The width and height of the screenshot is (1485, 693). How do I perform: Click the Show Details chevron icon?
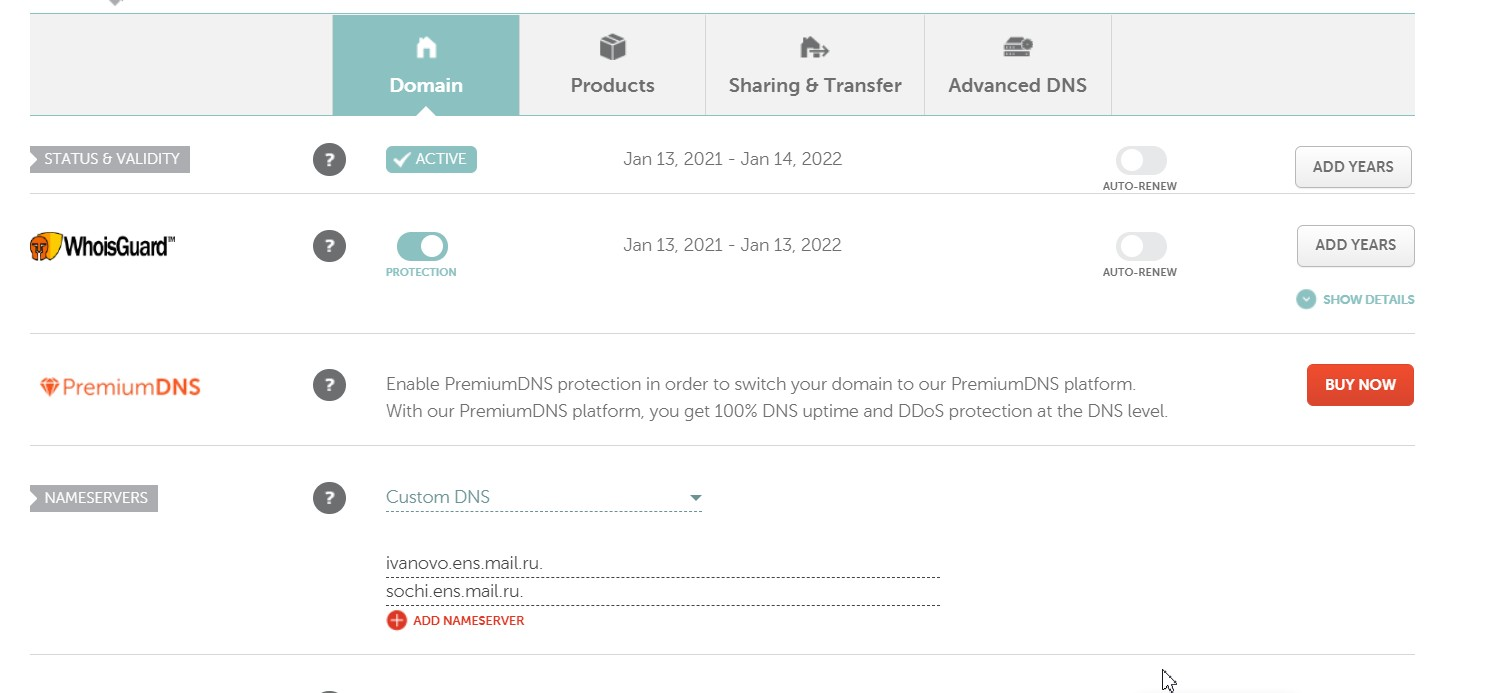pos(1306,299)
